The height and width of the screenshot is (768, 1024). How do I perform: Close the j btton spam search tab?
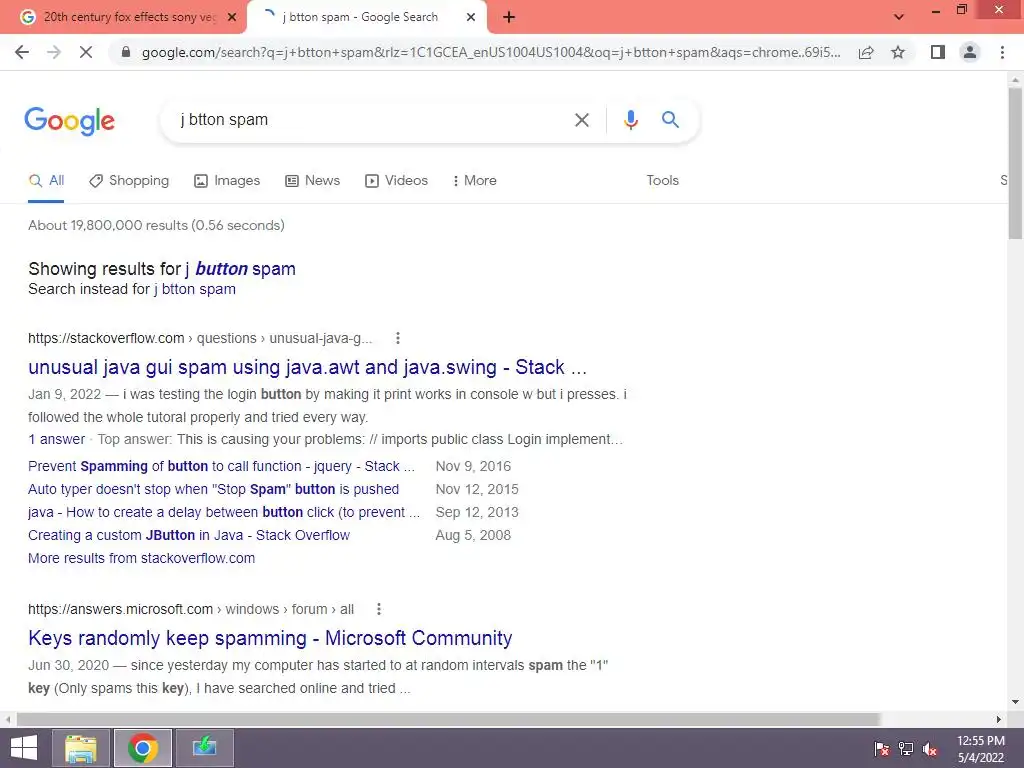pyautogui.click(x=471, y=18)
